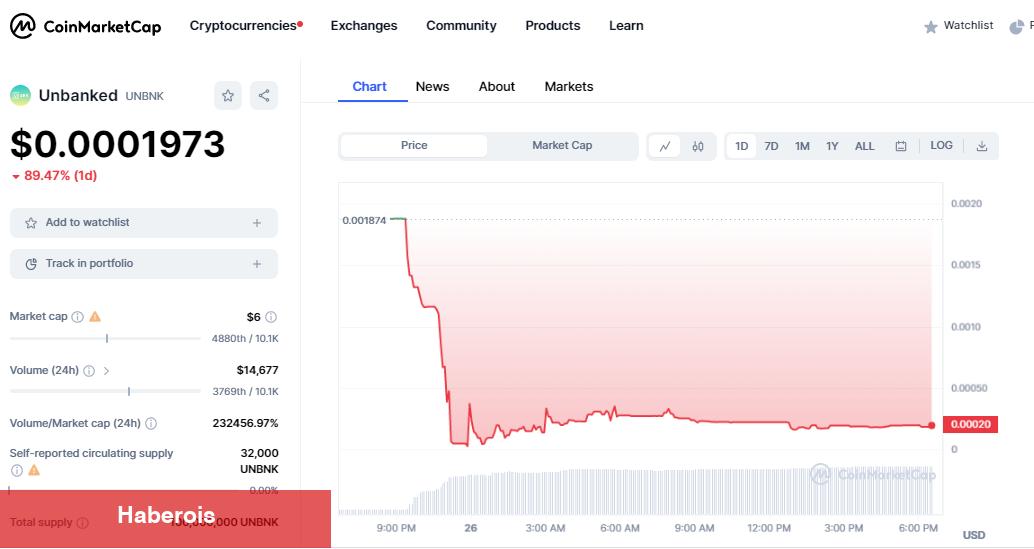
Task: Set chart range to ALL
Action: tap(865, 146)
